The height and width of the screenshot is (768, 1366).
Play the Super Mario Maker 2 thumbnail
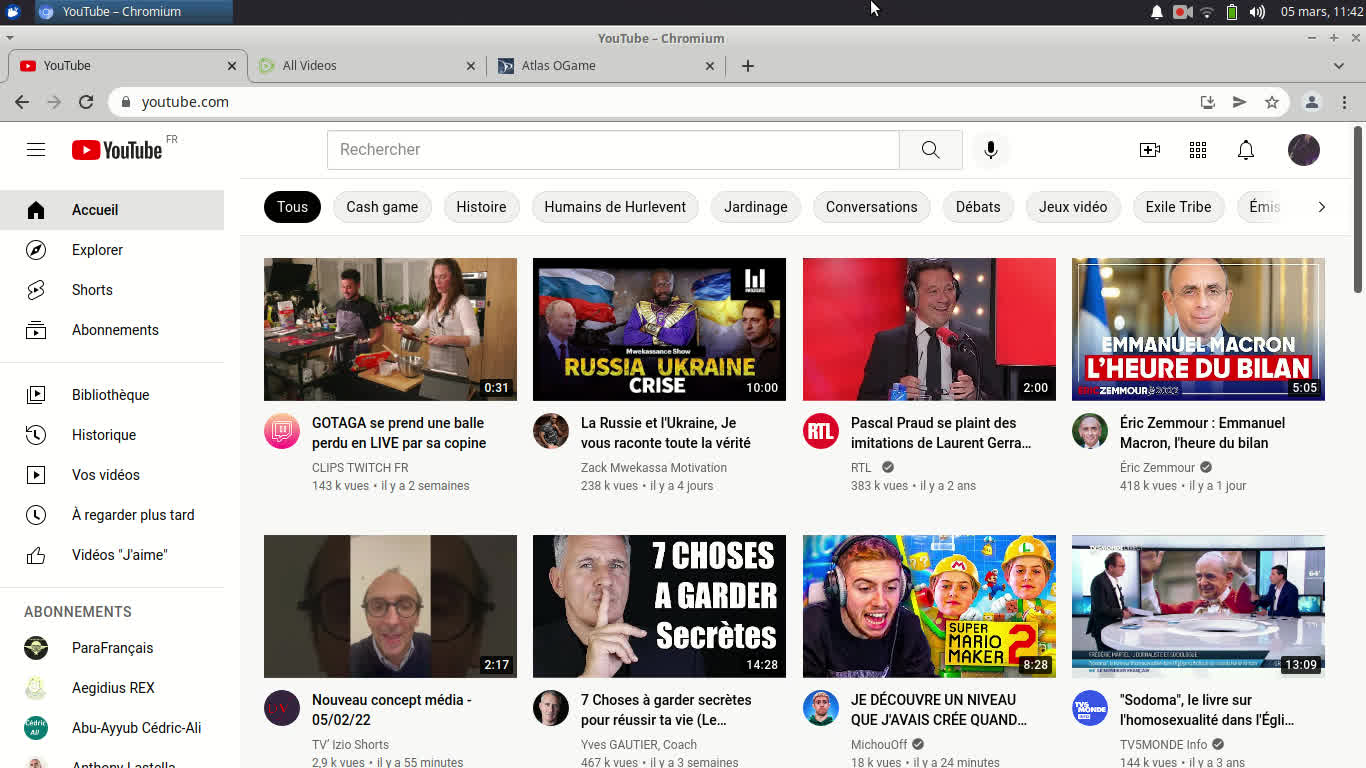(929, 606)
